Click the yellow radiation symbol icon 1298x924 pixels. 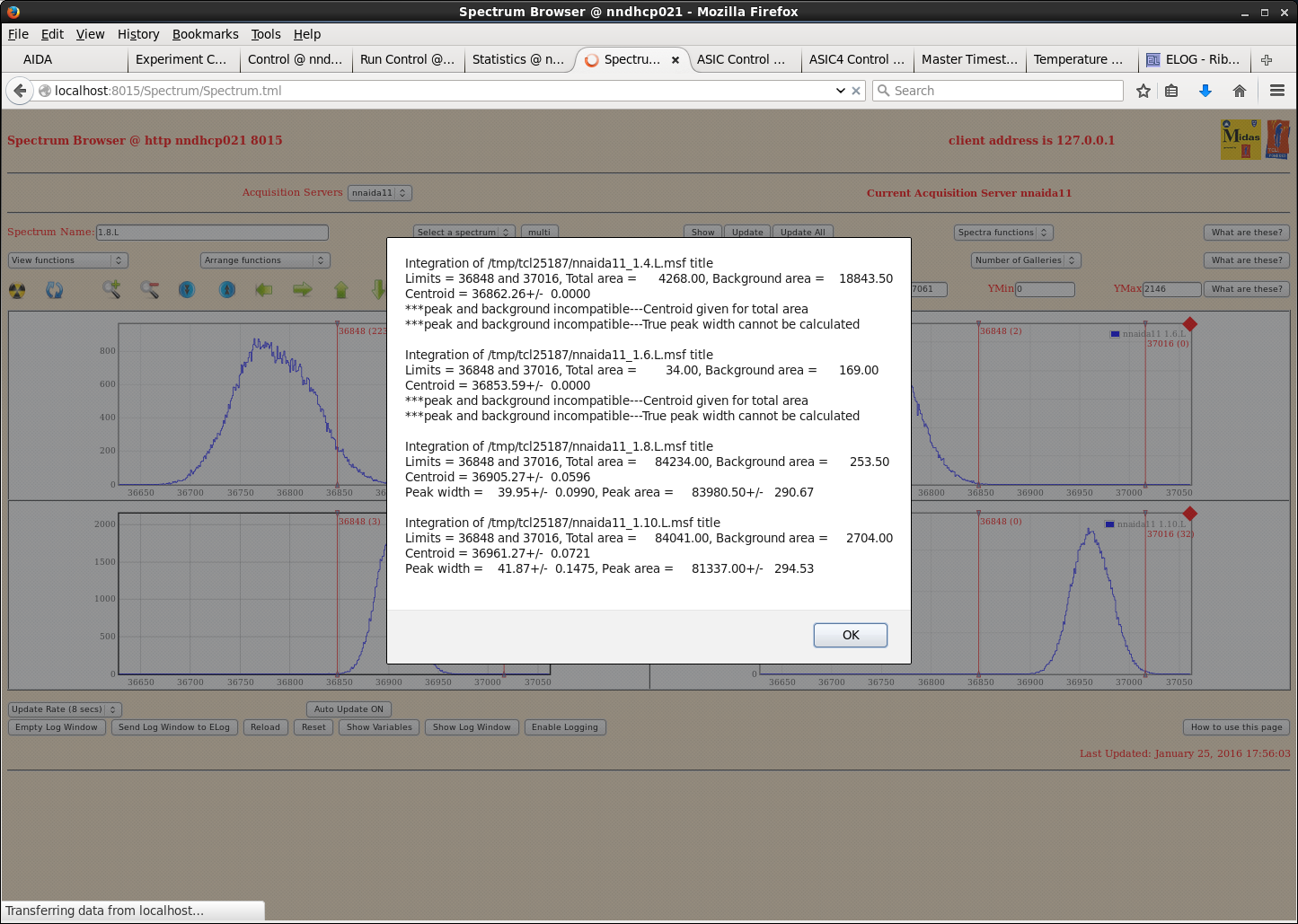click(x=17, y=290)
